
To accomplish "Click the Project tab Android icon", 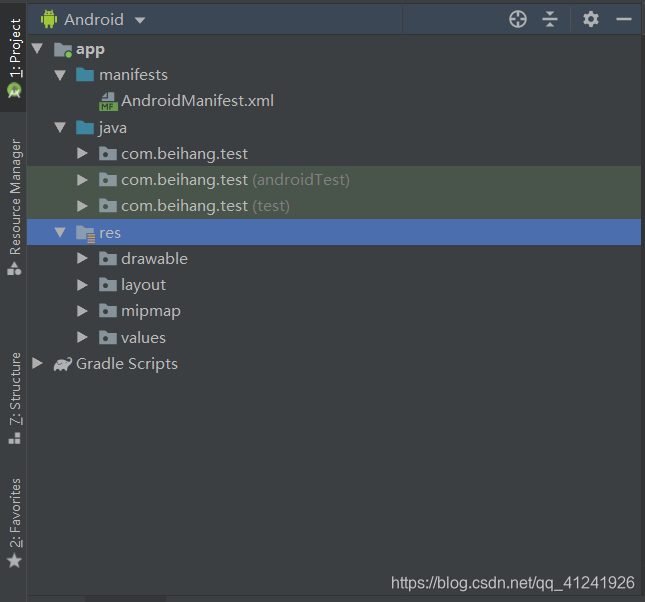I will tap(14, 90).
